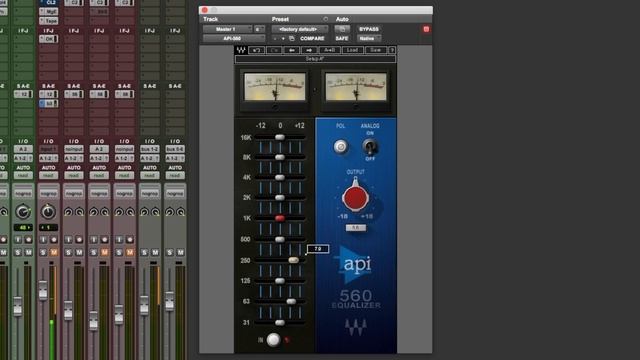640x360 pixels.
Task: Unmute the input 1 track
Action: click(54, 253)
